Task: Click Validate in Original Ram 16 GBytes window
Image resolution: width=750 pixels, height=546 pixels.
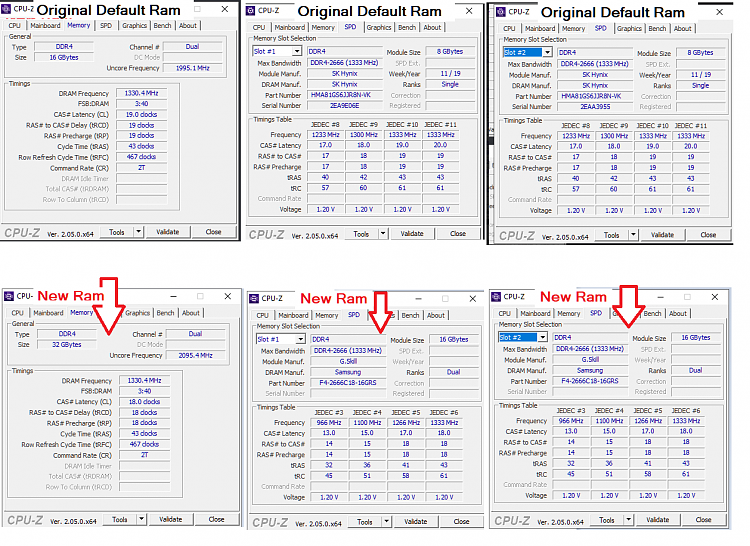Action: click(167, 232)
